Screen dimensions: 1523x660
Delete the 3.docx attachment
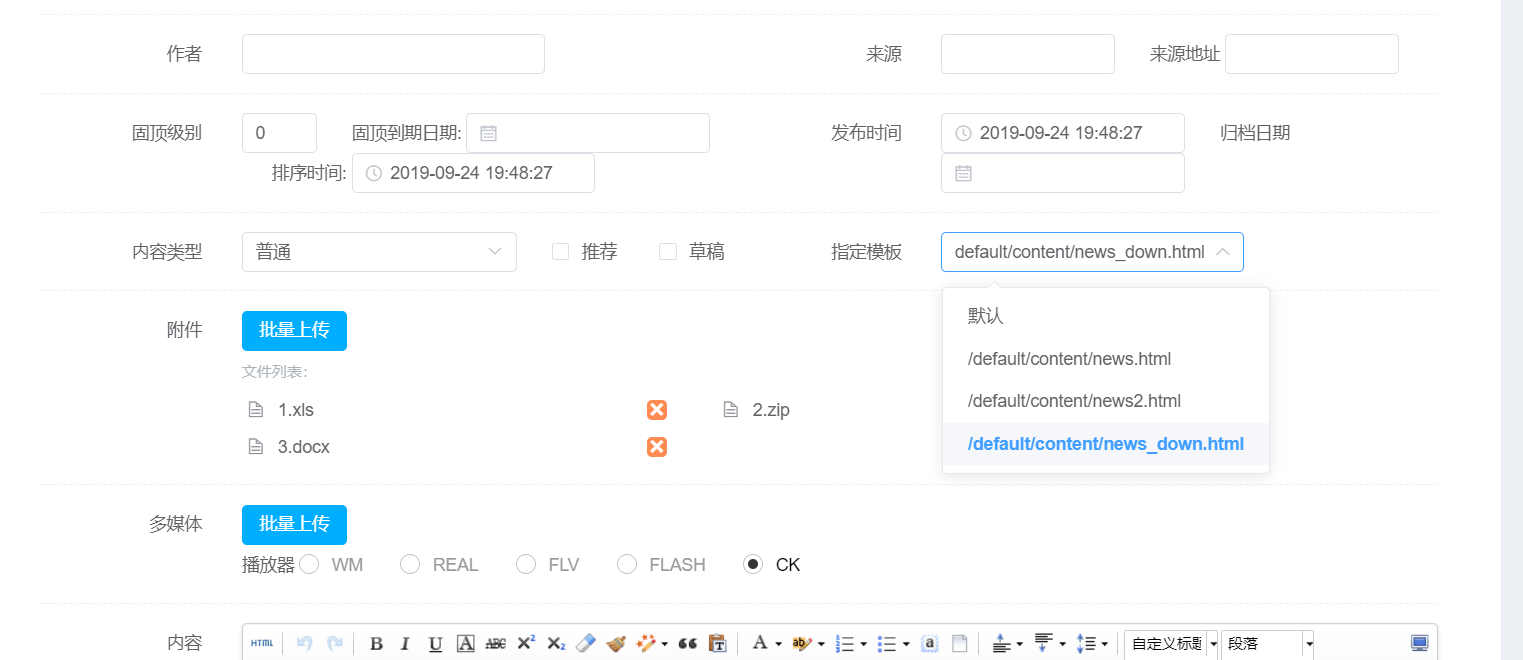656,447
